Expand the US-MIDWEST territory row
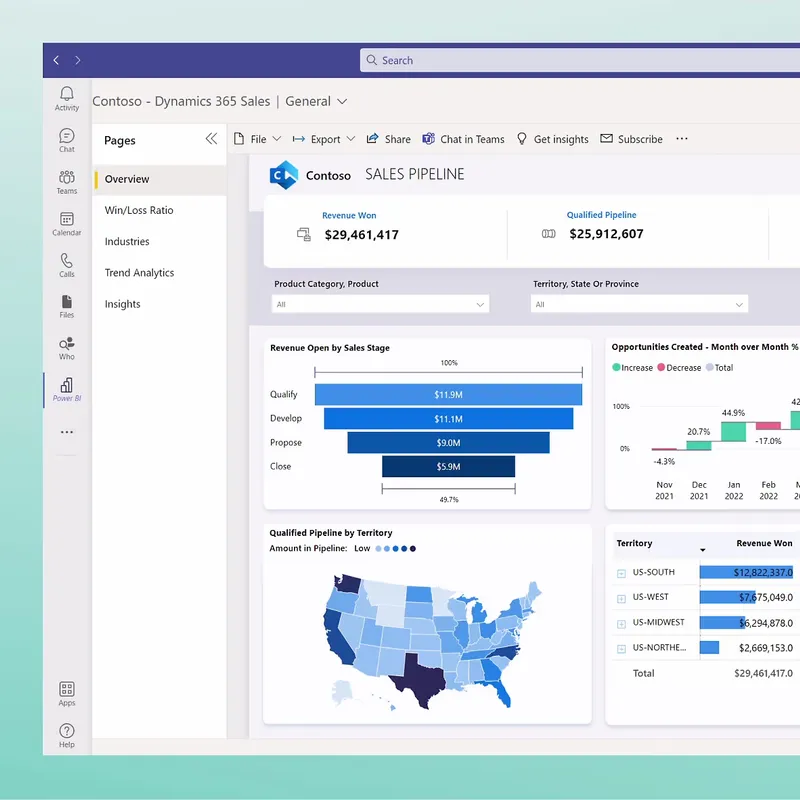The image size is (800, 800). (x=621, y=624)
